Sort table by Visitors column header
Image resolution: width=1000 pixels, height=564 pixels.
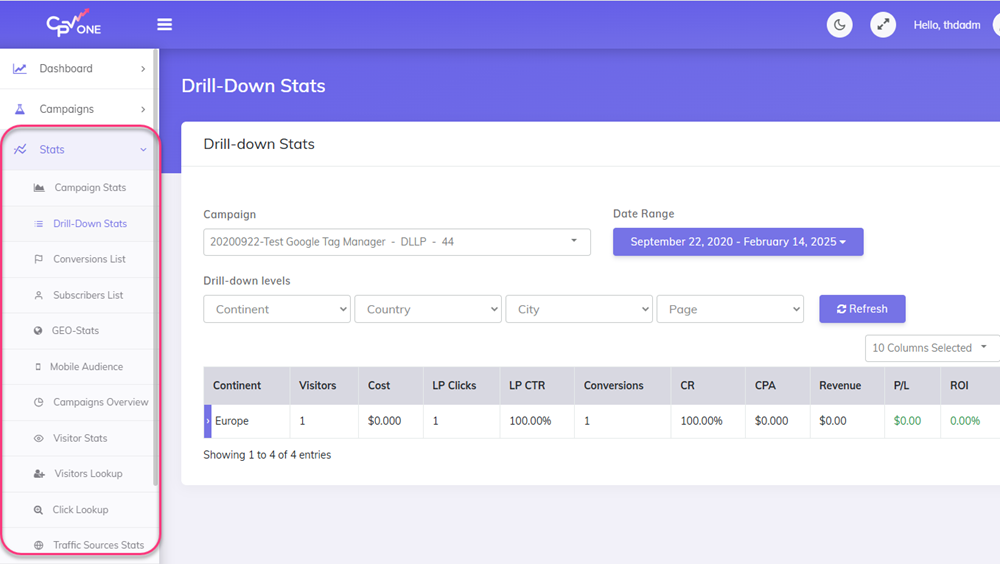pos(318,386)
